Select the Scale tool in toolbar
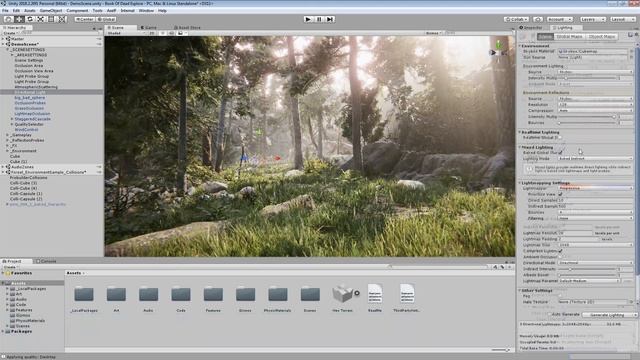This screenshot has height=360, width=640. coord(40,19)
